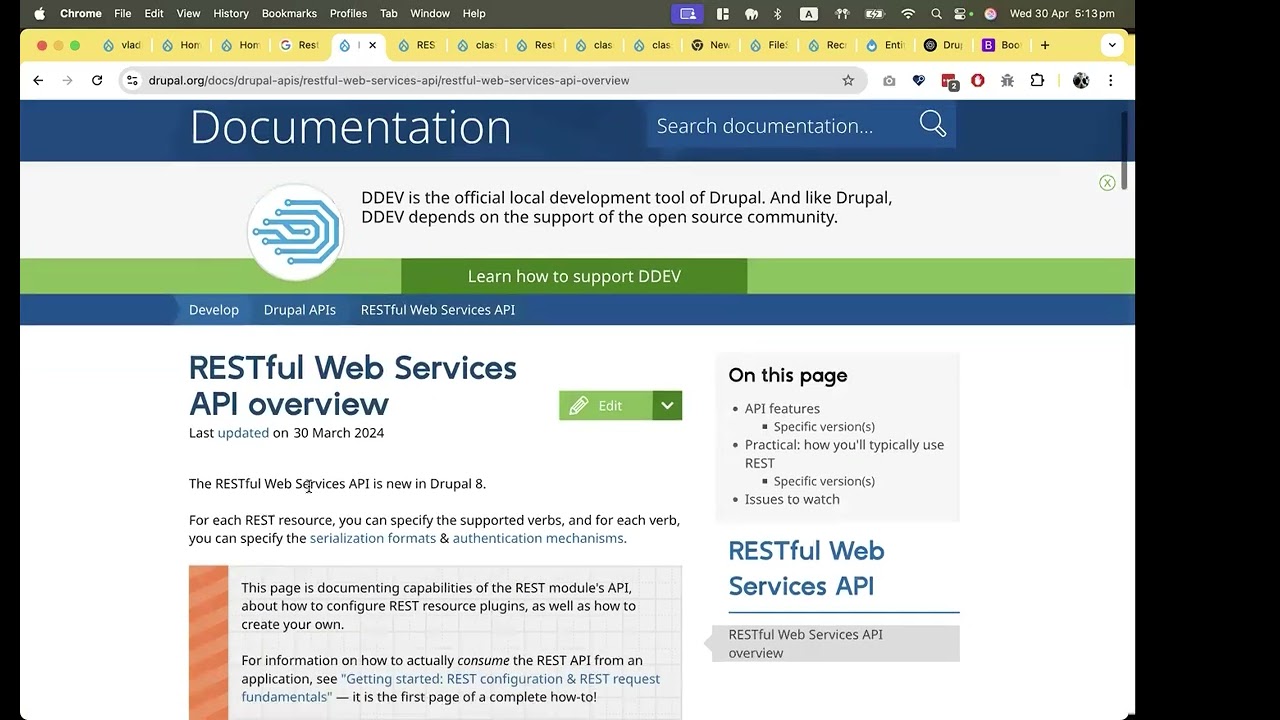Reload the current page
Screen dimensions: 1280x720
tap(97, 80)
